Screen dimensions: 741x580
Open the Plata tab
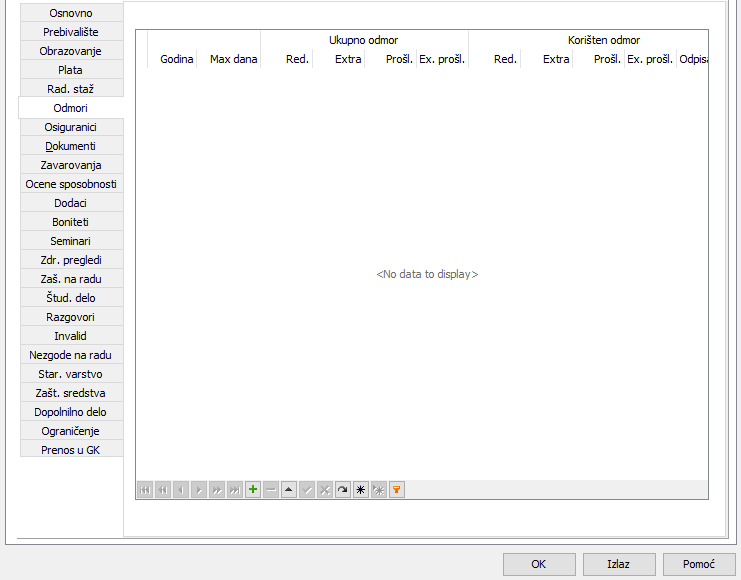tap(71, 70)
